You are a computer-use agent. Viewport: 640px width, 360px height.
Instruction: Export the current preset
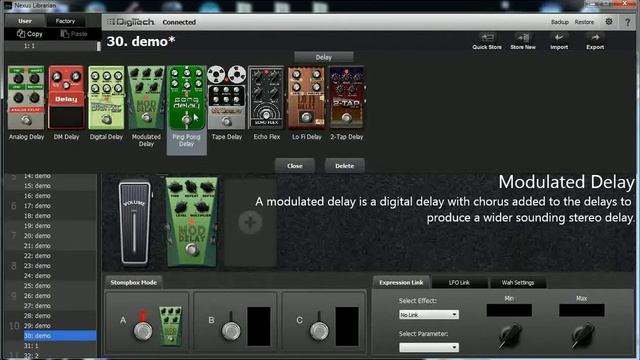pos(595,42)
